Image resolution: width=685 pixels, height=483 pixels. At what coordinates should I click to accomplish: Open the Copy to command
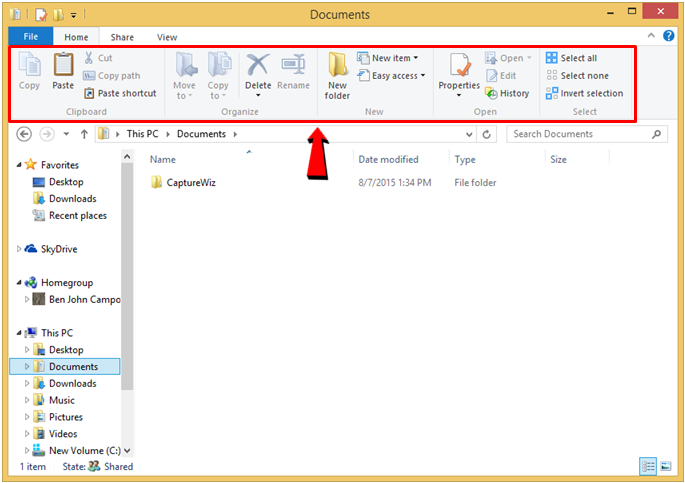click(x=218, y=76)
